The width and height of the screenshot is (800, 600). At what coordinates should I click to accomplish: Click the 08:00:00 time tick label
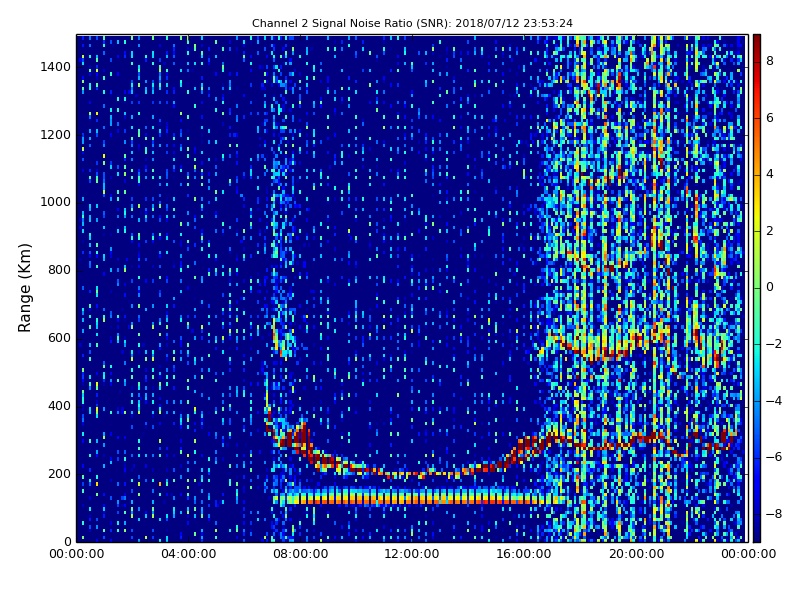point(301,554)
